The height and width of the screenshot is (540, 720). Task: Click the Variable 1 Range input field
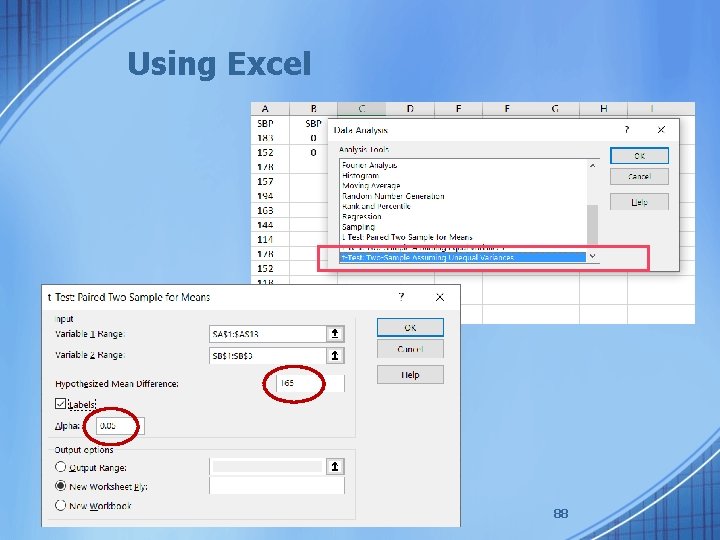pos(268,334)
